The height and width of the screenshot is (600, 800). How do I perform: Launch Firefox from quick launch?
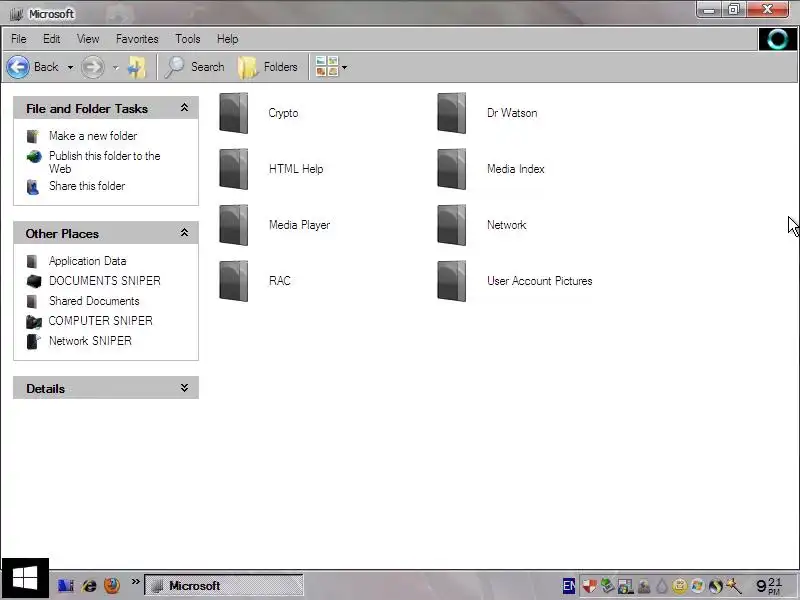[x=112, y=585]
